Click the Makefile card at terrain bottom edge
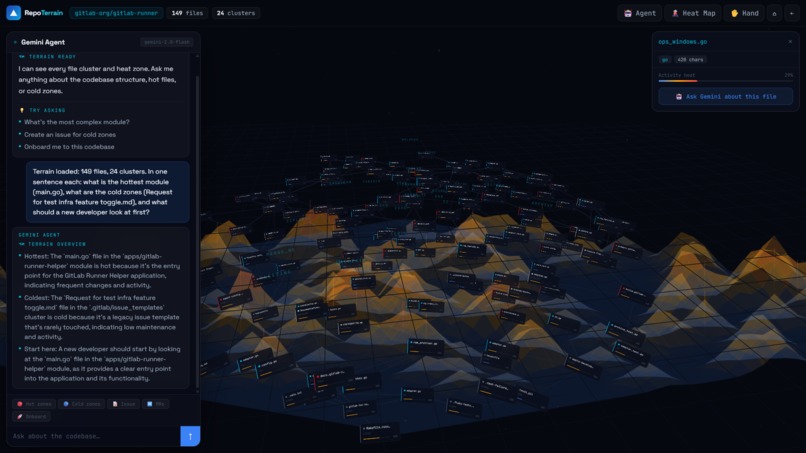Screen dimensions: 806x453 (379, 432)
